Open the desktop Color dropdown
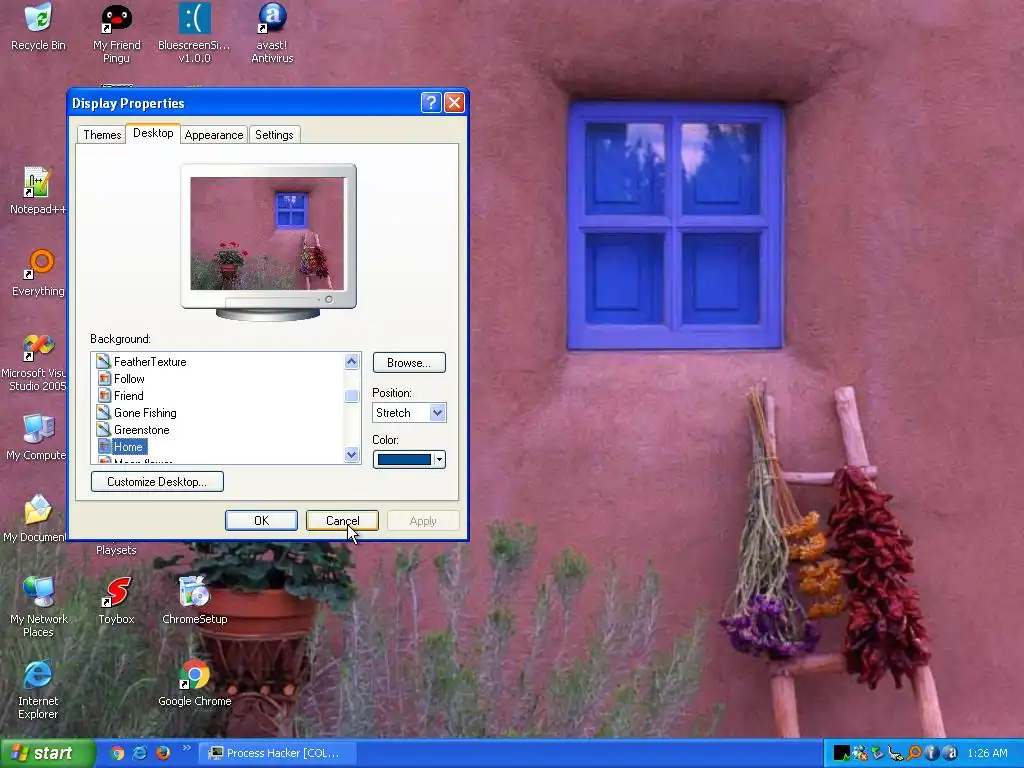 click(x=409, y=460)
